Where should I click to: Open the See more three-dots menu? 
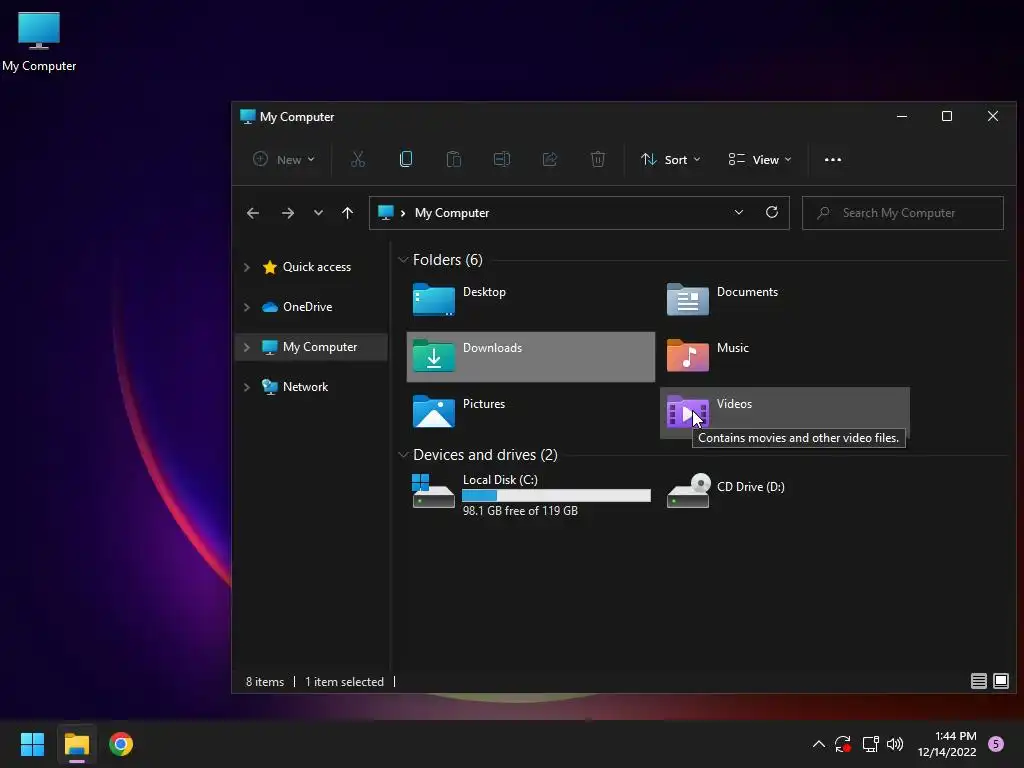(x=833, y=159)
